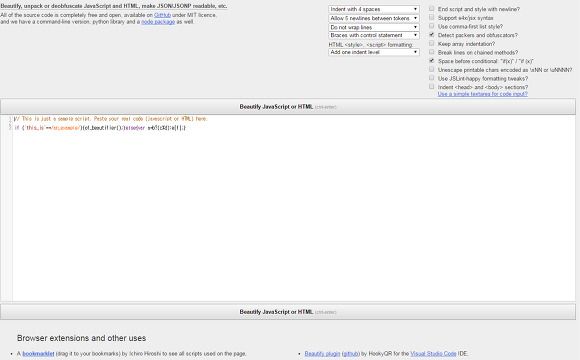Open the 'Allow 5 newlines between tokens' dropdown
Screen dimensions: 580x360
coord(374,18)
